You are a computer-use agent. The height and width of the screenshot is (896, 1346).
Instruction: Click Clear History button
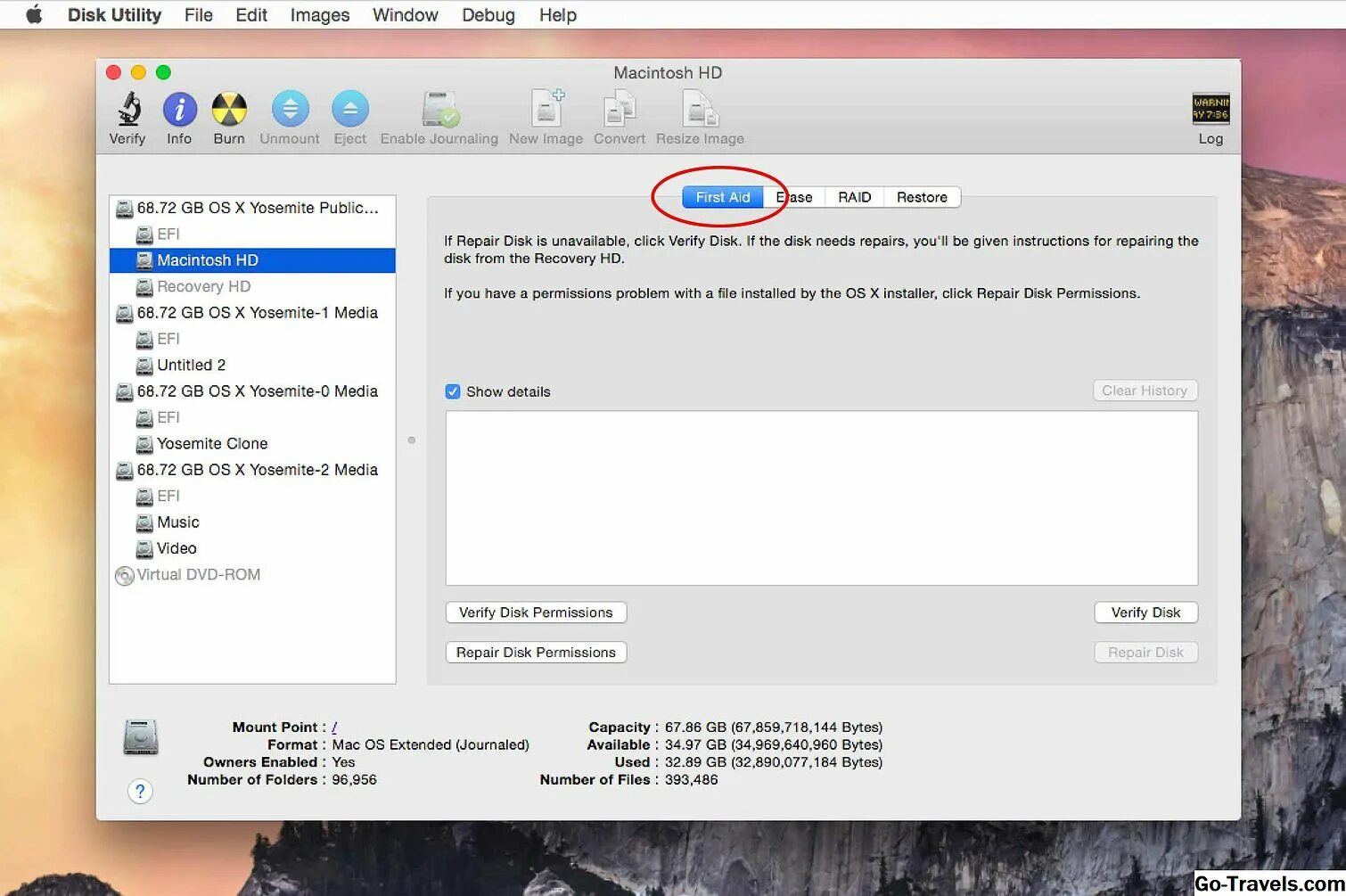1145,390
